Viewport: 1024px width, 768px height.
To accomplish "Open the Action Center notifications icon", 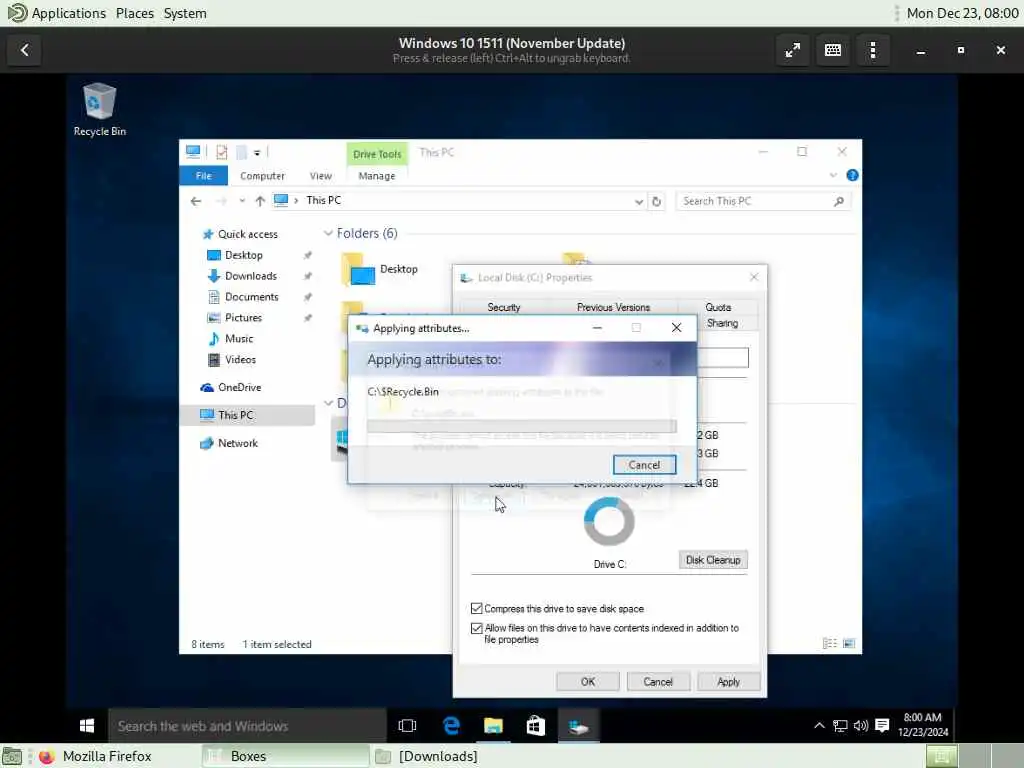I will pos(882,726).
